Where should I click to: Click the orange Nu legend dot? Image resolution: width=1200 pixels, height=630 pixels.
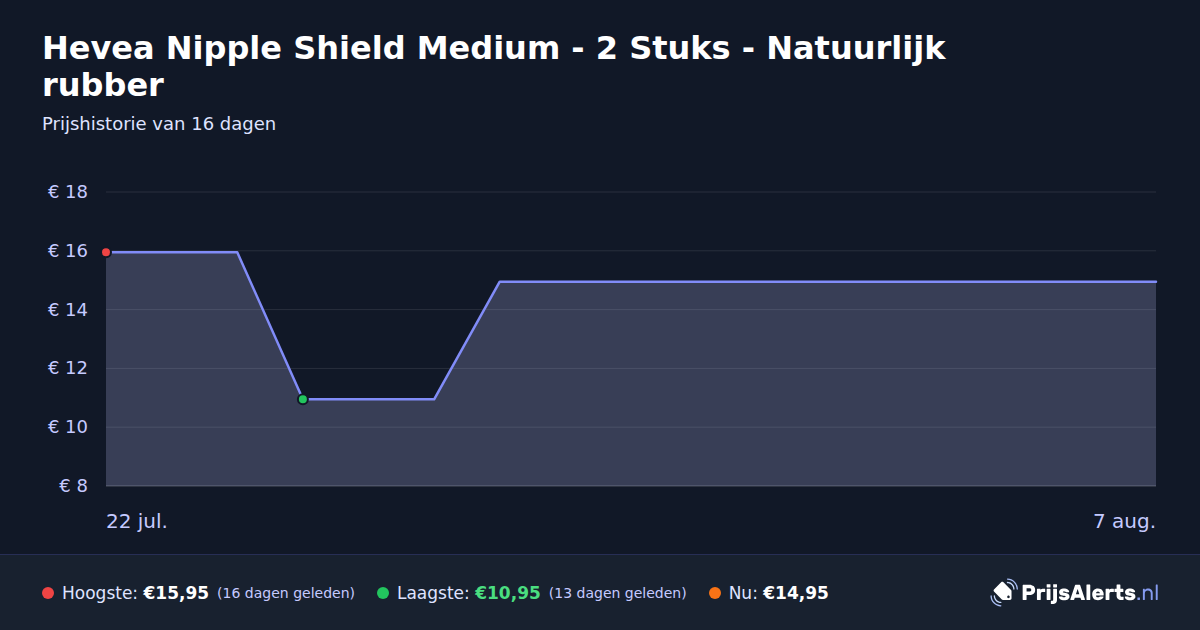pyautogui.click(x=715, y=593)
